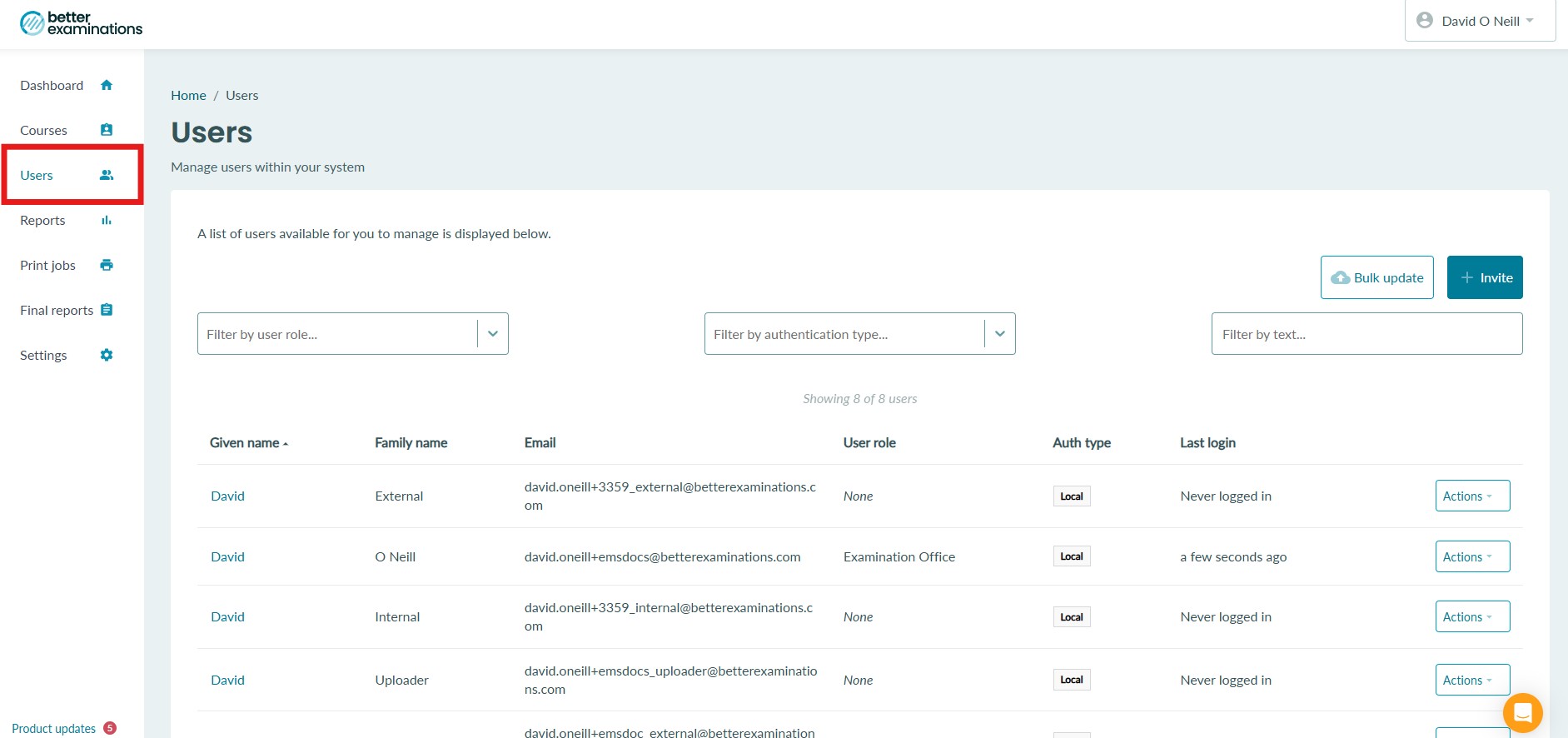Open the Filter by user role dropdown
The width and height of the screenshot is (1568, 738).
click(352, 334)
